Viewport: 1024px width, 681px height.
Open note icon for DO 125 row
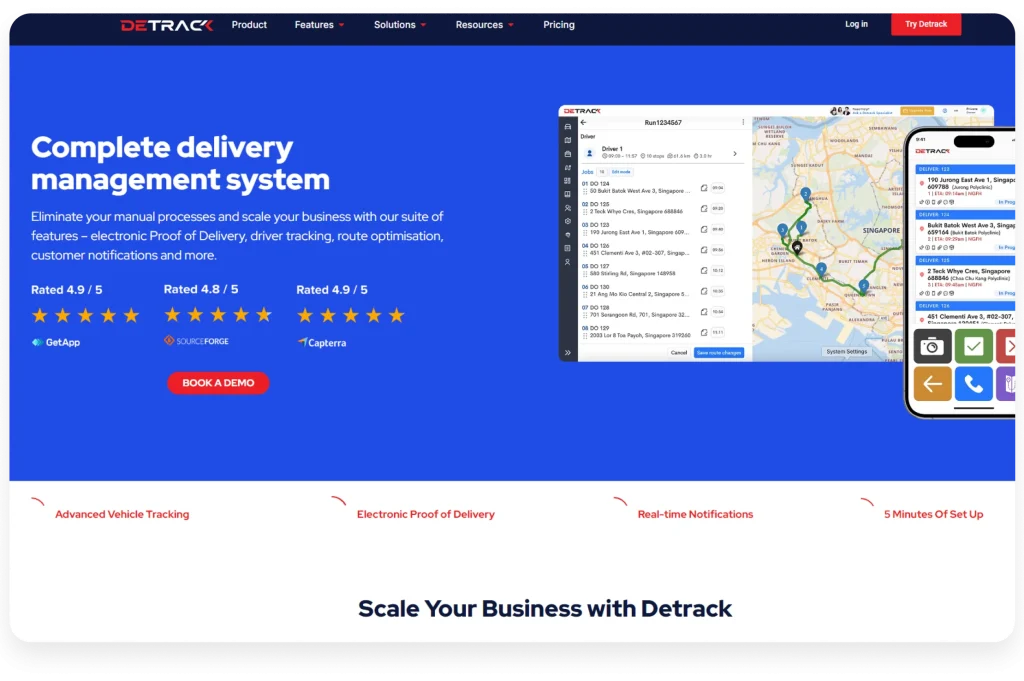tap(704, 209)
